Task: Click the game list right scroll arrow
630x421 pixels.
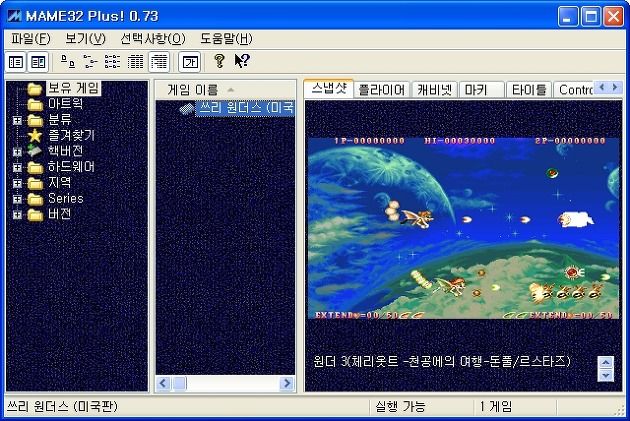Action: (x=287, y=384)
